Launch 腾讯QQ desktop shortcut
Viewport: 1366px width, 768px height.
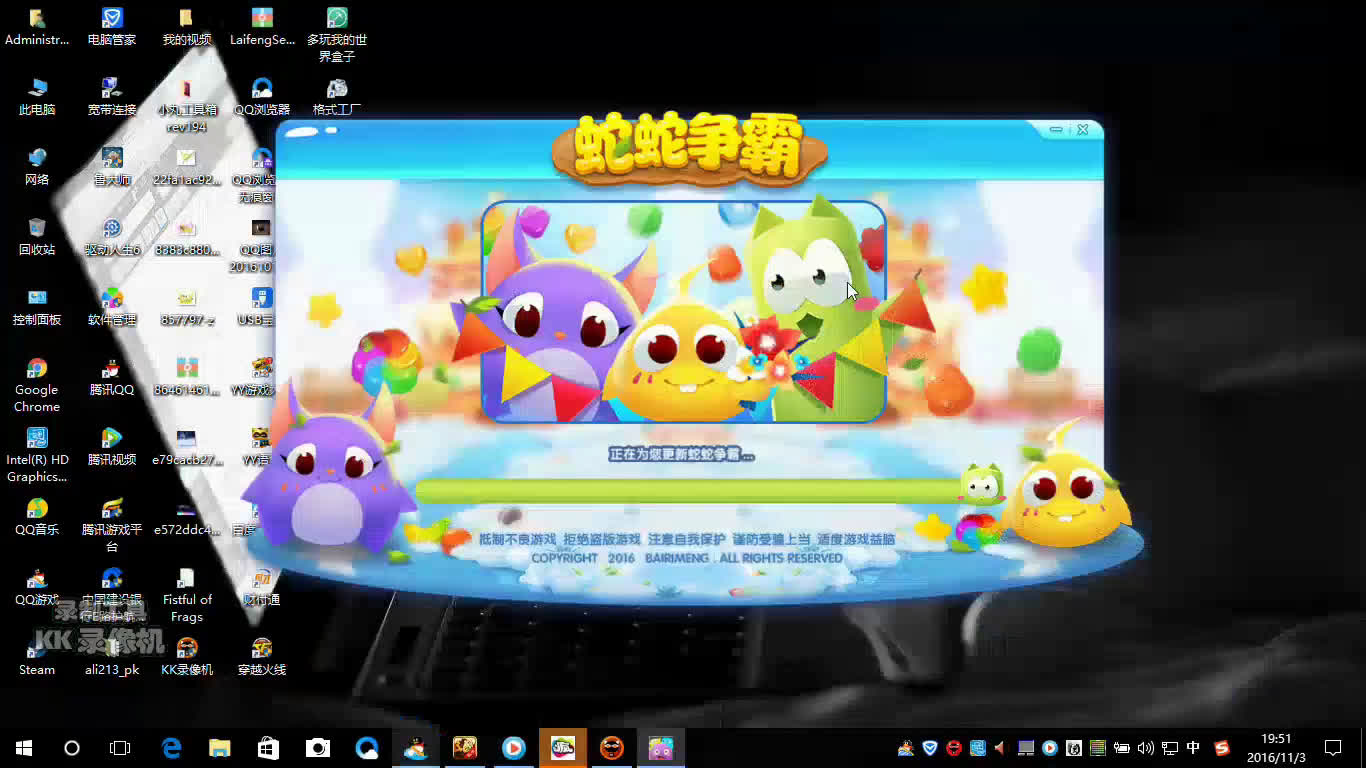(112, 378)
